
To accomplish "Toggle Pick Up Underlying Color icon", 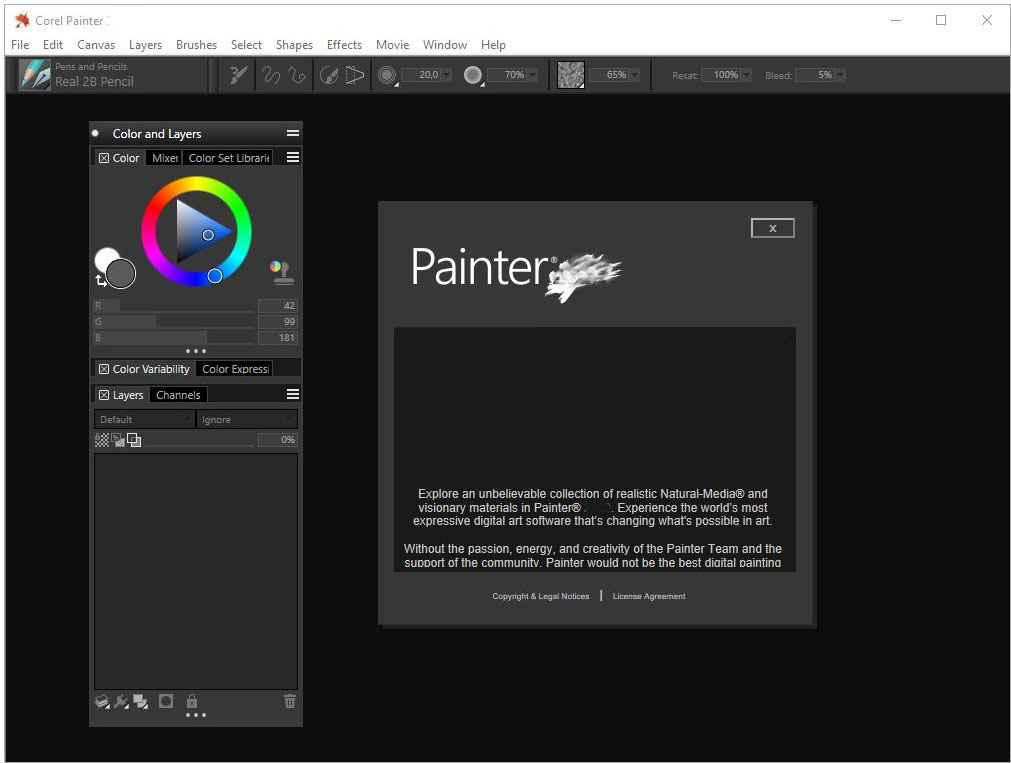I will tap(118, 440).
